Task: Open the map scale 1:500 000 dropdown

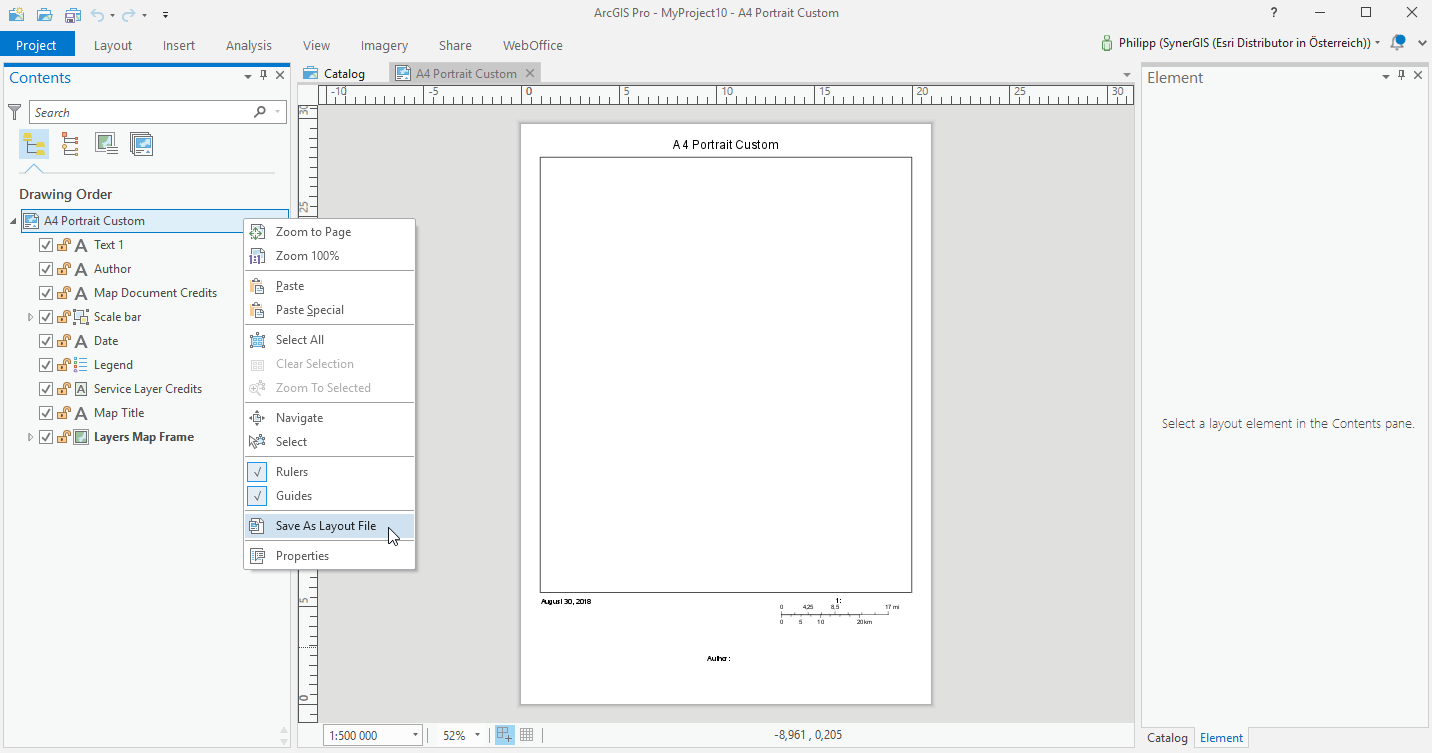Action: click(415, 735)
